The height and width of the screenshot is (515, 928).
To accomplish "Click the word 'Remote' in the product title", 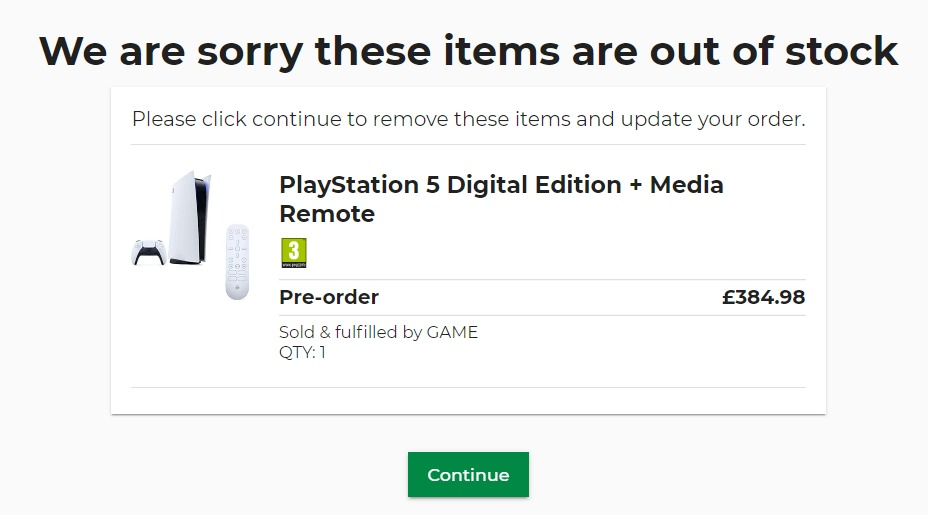I will tap(327, 213).
